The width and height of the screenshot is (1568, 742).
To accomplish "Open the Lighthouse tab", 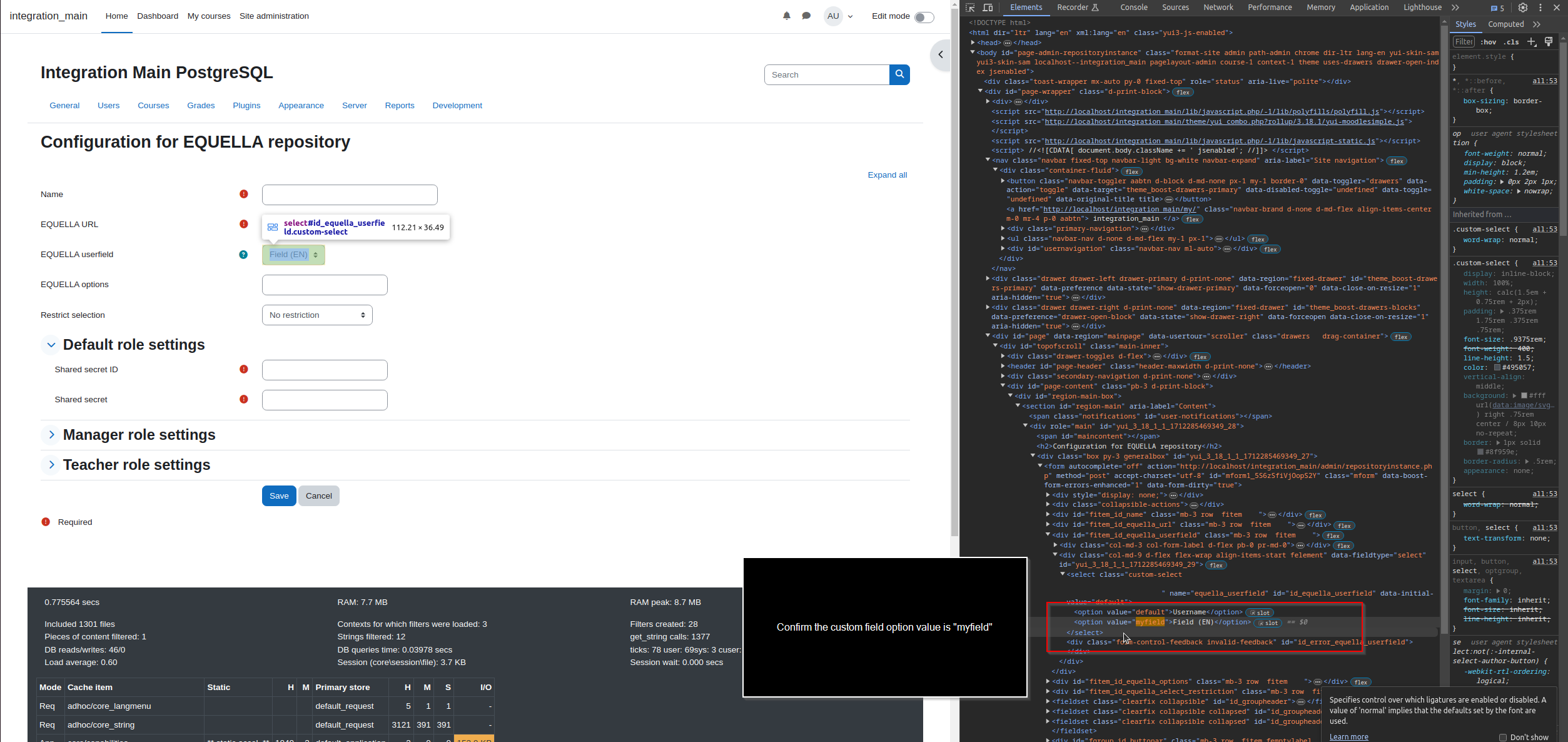I will click(x=1422, y=8).
